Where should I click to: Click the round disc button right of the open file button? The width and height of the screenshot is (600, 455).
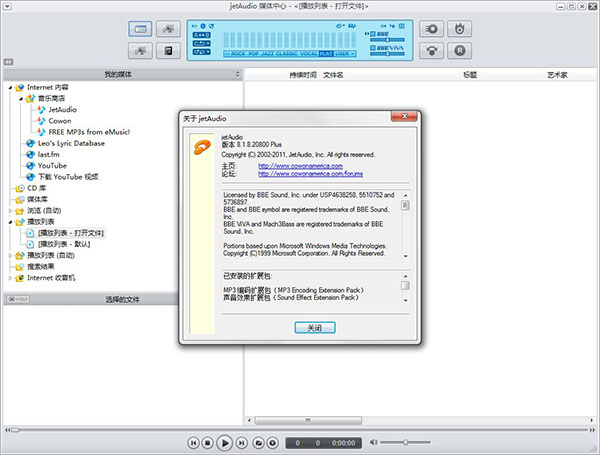272,443
